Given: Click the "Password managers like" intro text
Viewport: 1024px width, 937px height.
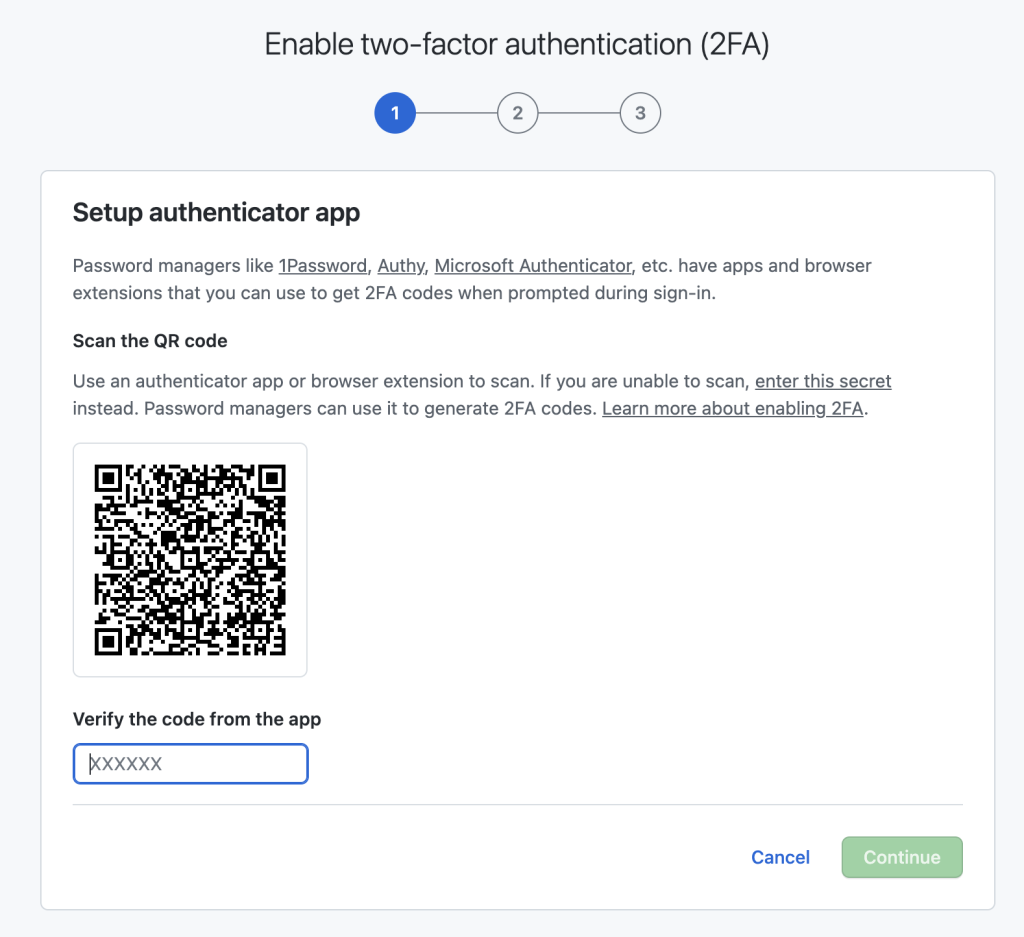Looking at the screenshot, I should tap(173, 266).
